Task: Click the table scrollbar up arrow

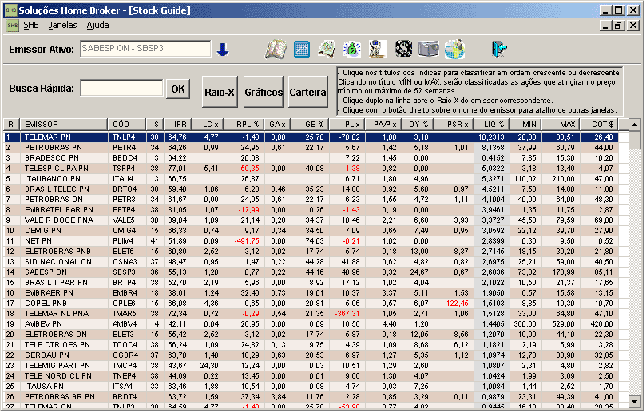Action: pyautogui.click(x=634, y=124)
